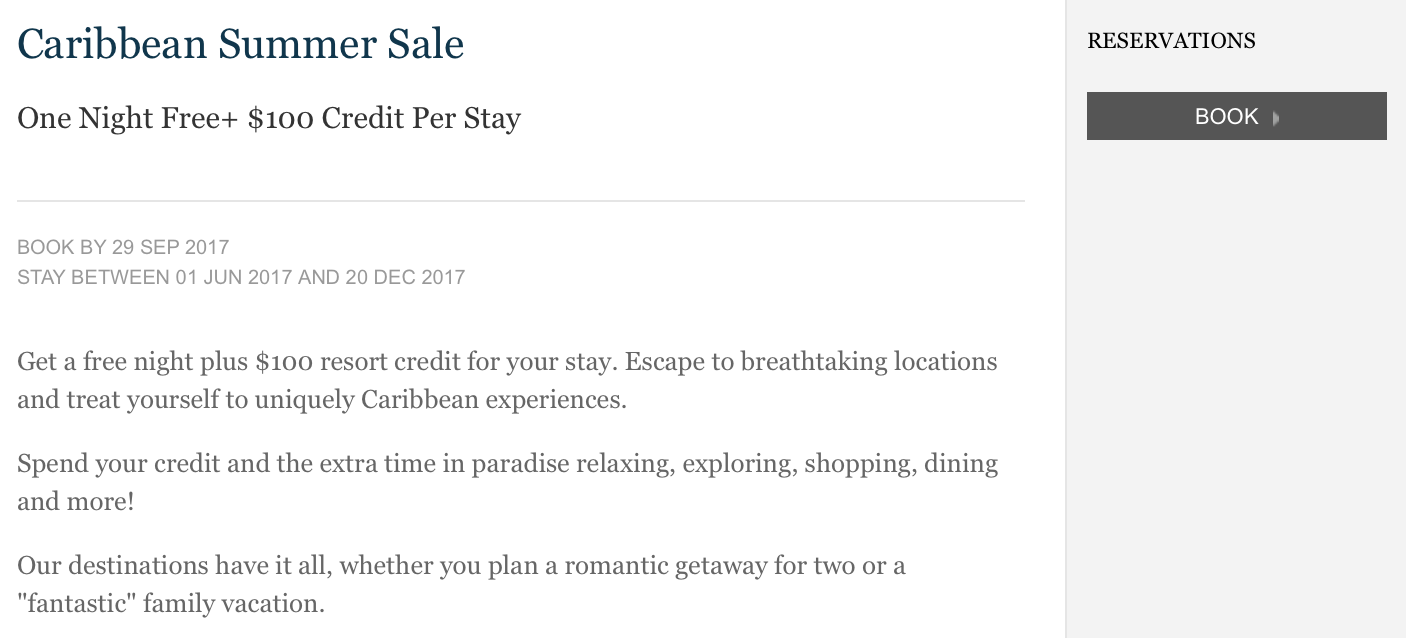1406x638 pixels.
Task: Click the BOOK button under Reservations
Action: (x=1236, y=116)
